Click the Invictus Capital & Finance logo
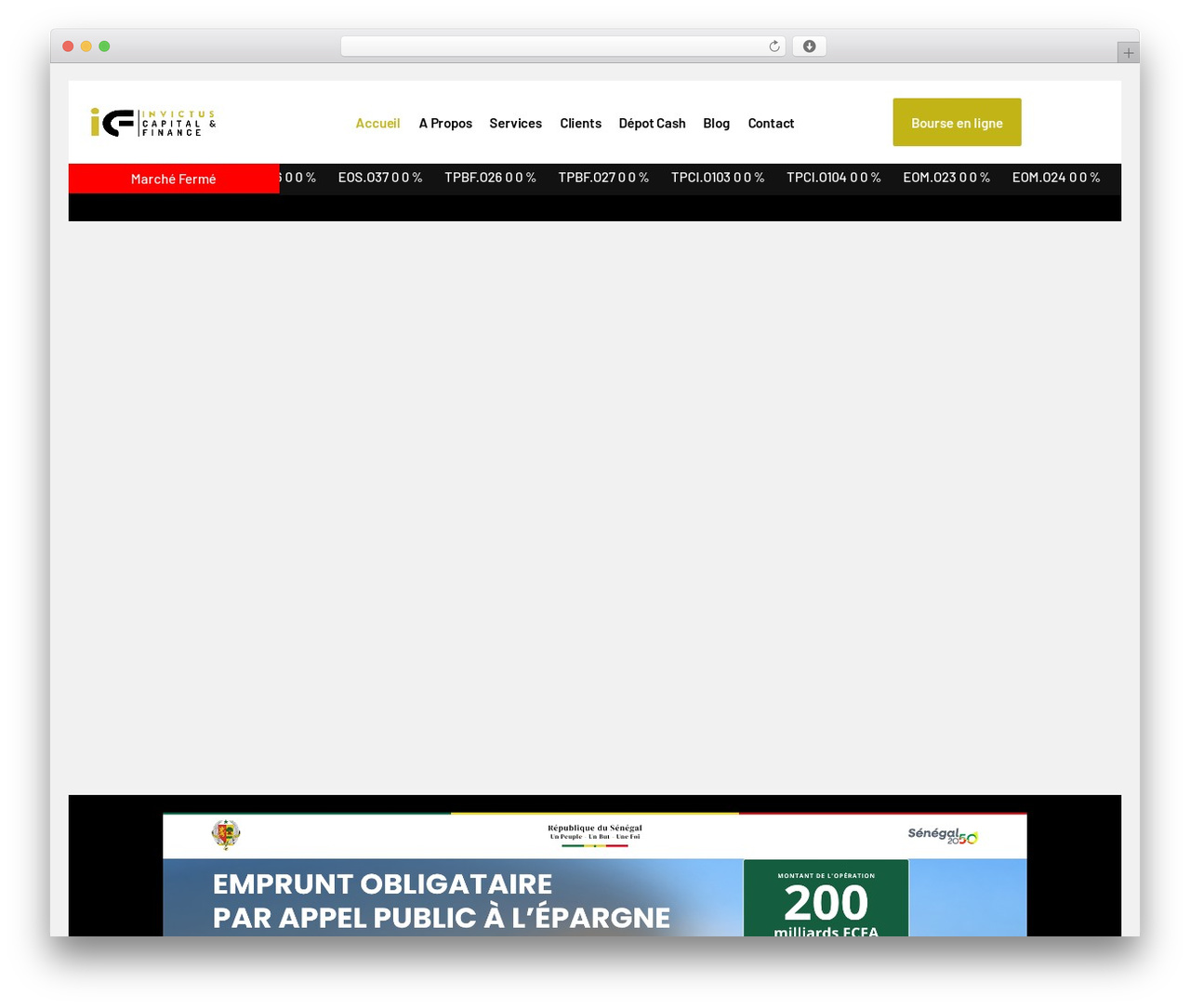The height and width of the screenshot is (1008, 1190). 153,122
